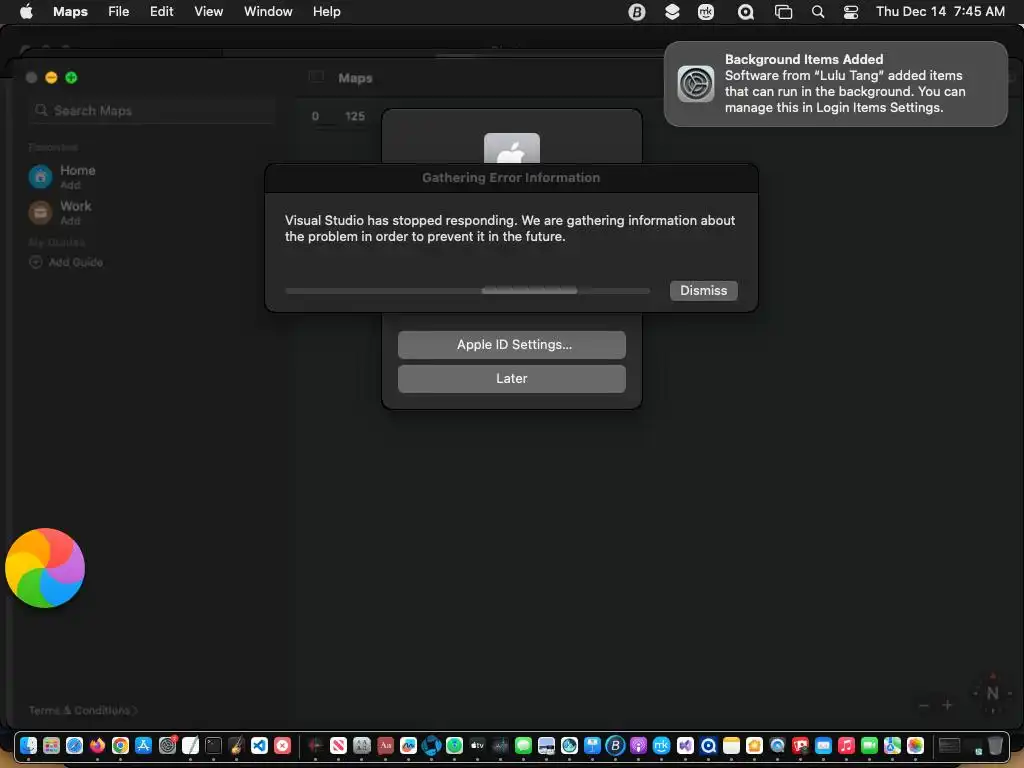1024x768 pixels.
Task: Open Spotlight search in menu bar
Action: coord(818,12)
